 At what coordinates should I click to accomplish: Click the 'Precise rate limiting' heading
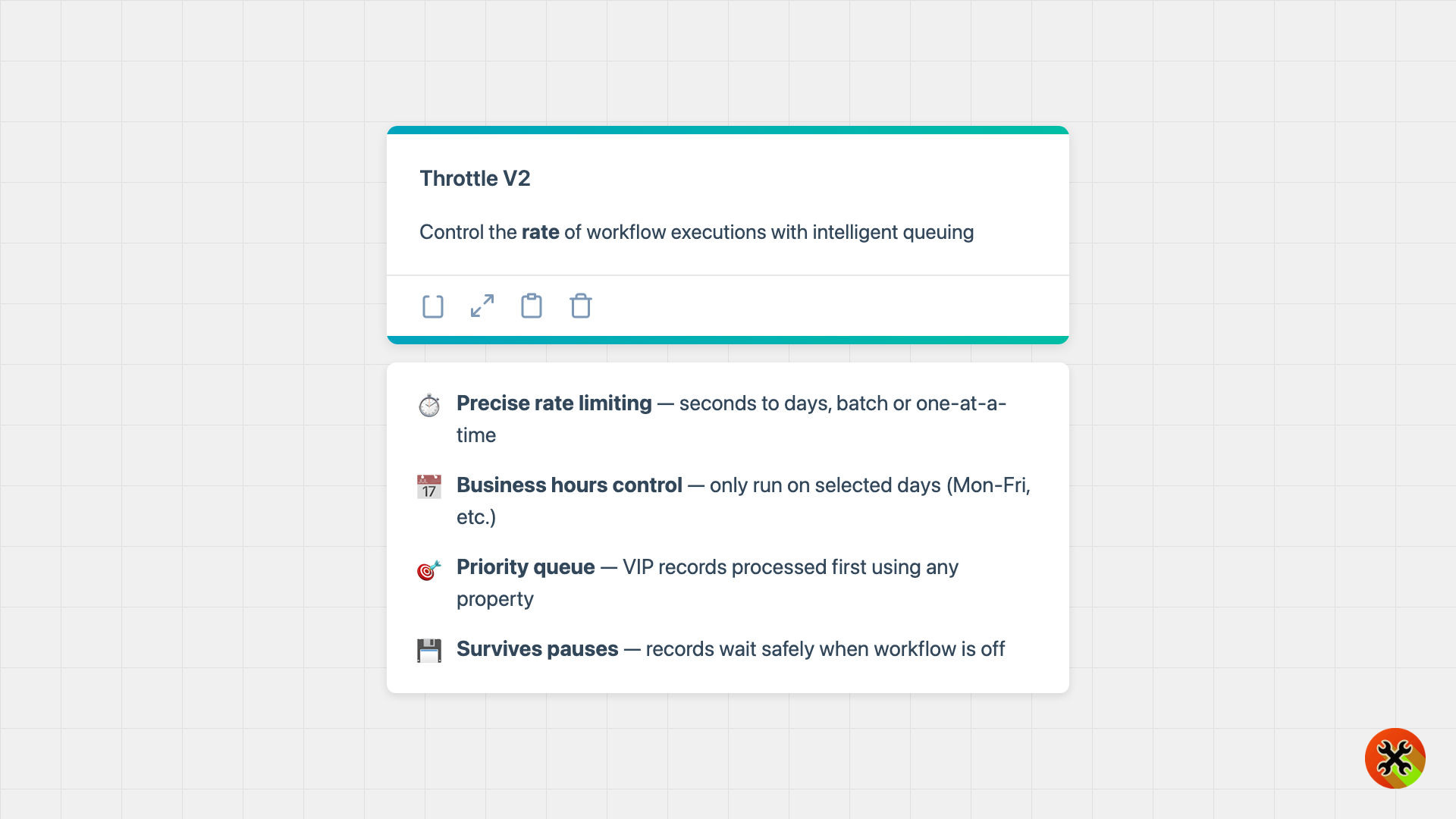(554, 403)
